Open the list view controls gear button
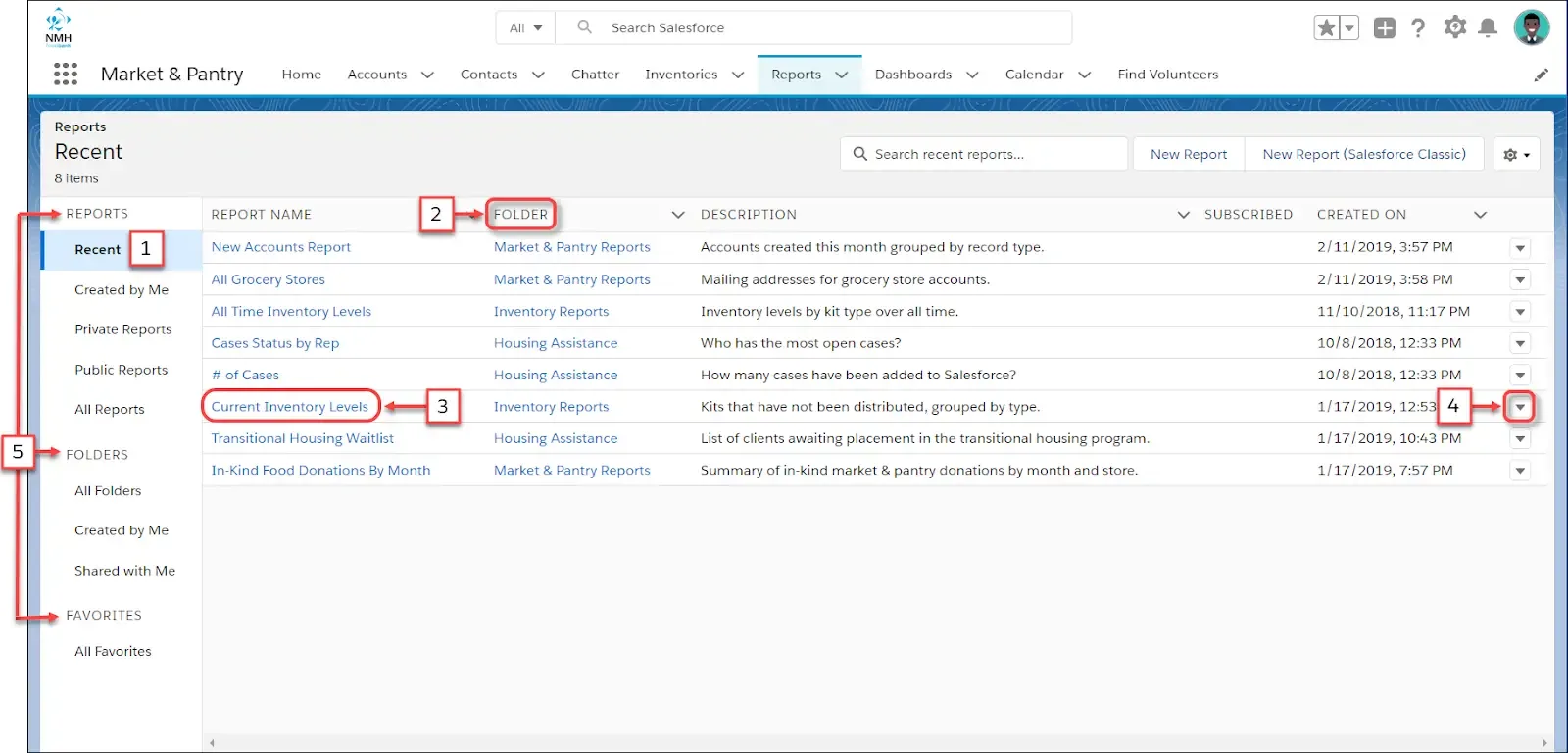The height and width of the screenshot is (753, 1568). 1517,154
